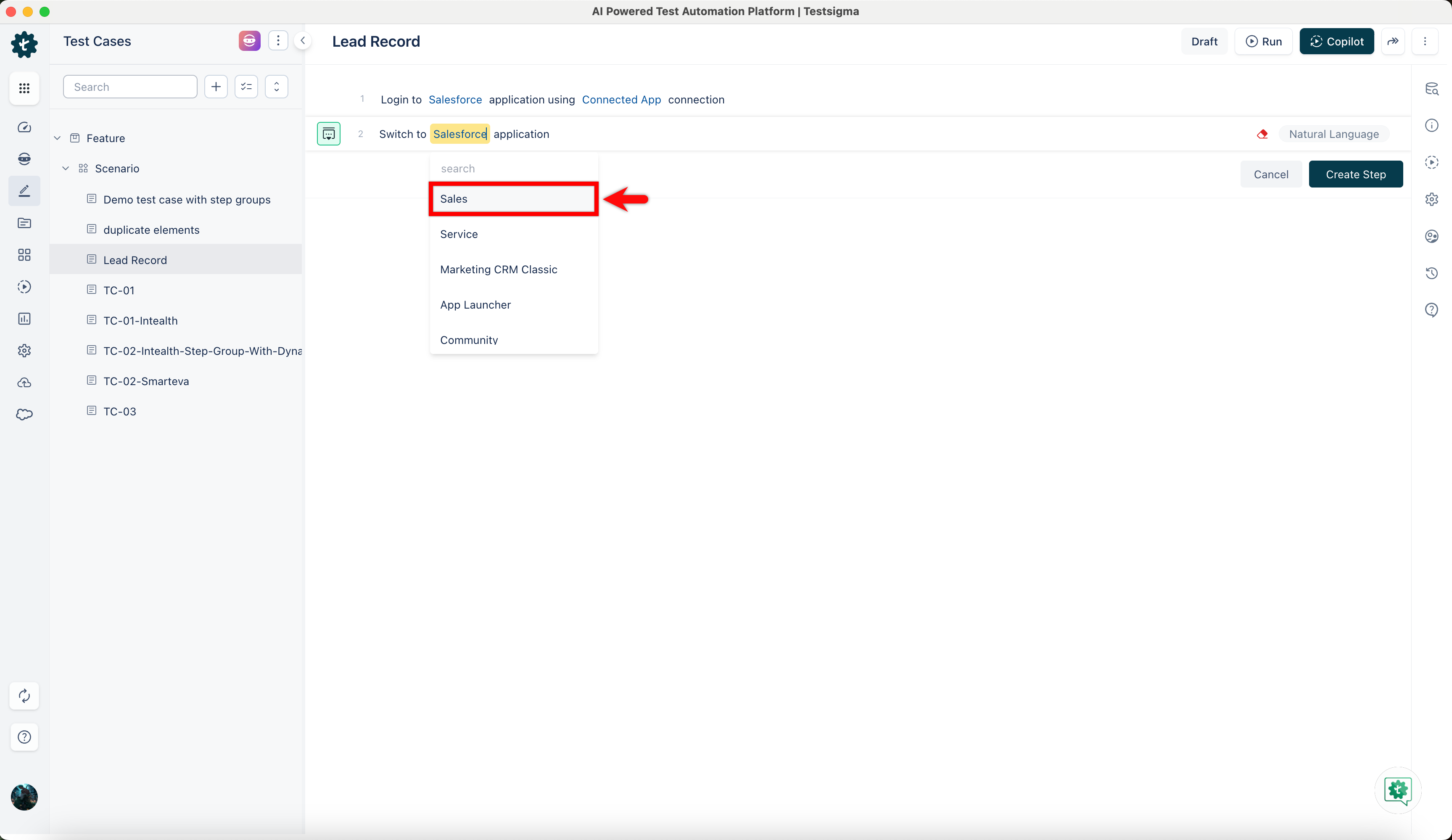1452x840 pixels.
Task: Cancel the step creation
Action: click(x=1271, y=174)
